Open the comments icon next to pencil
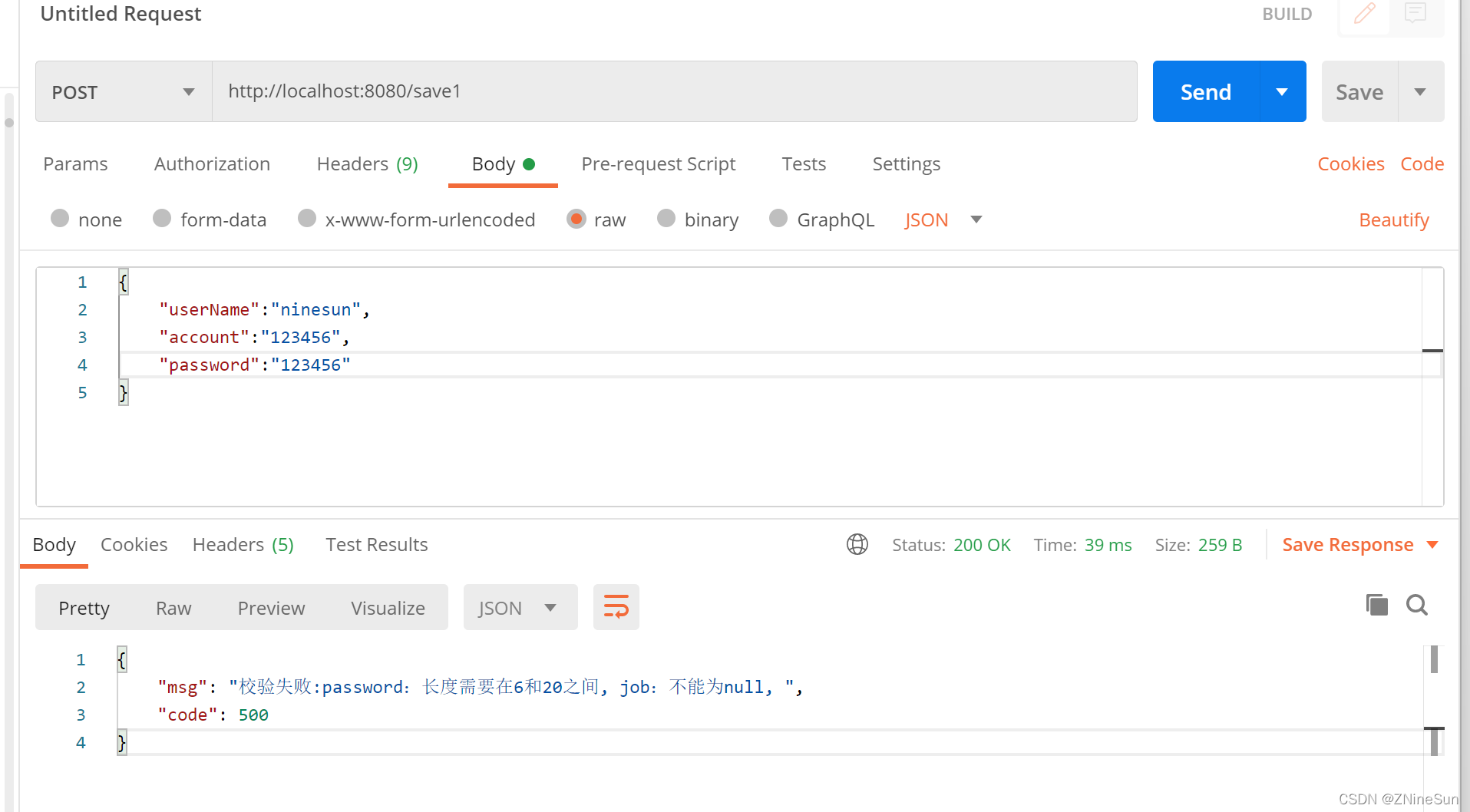The image size is (1470, 812). 1415,13
